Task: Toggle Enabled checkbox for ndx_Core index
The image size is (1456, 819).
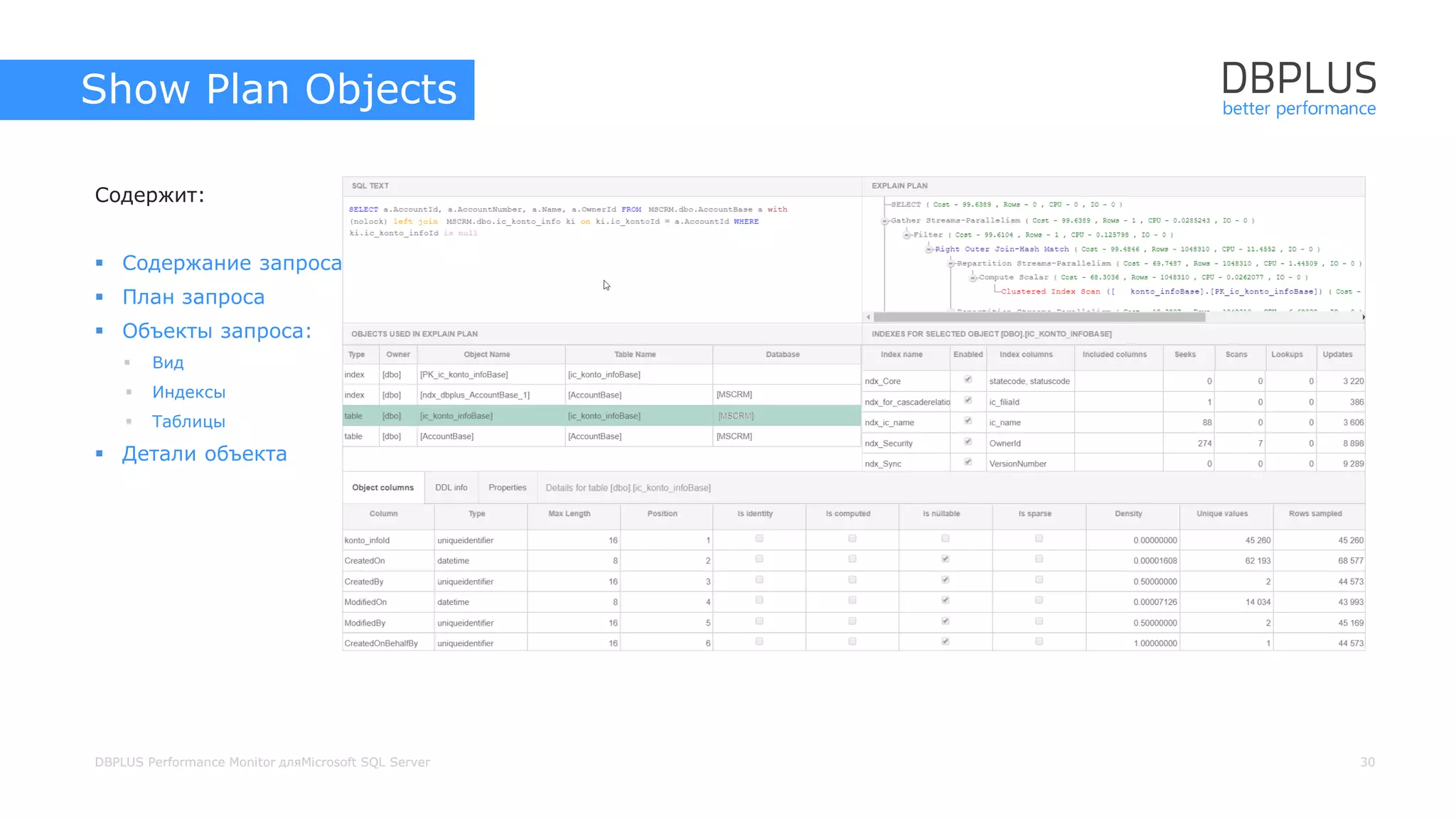Action: (968, 380)
